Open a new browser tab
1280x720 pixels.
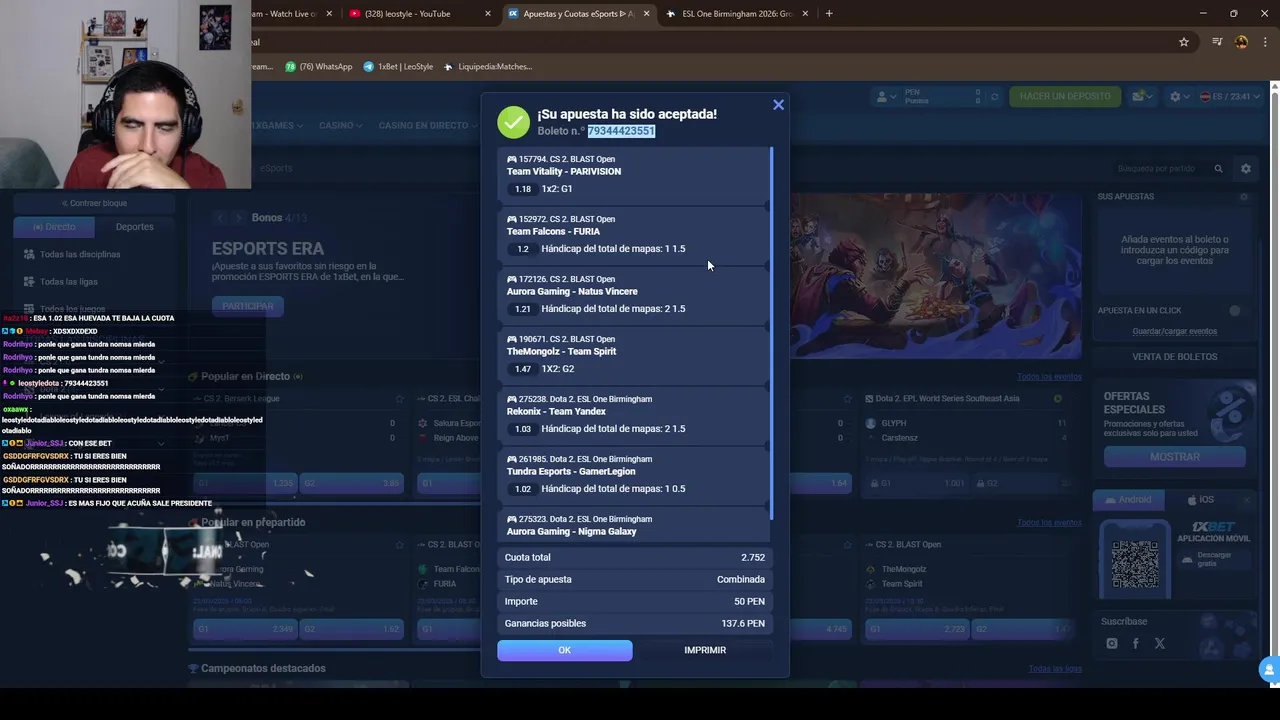click(x=829, y=14)
